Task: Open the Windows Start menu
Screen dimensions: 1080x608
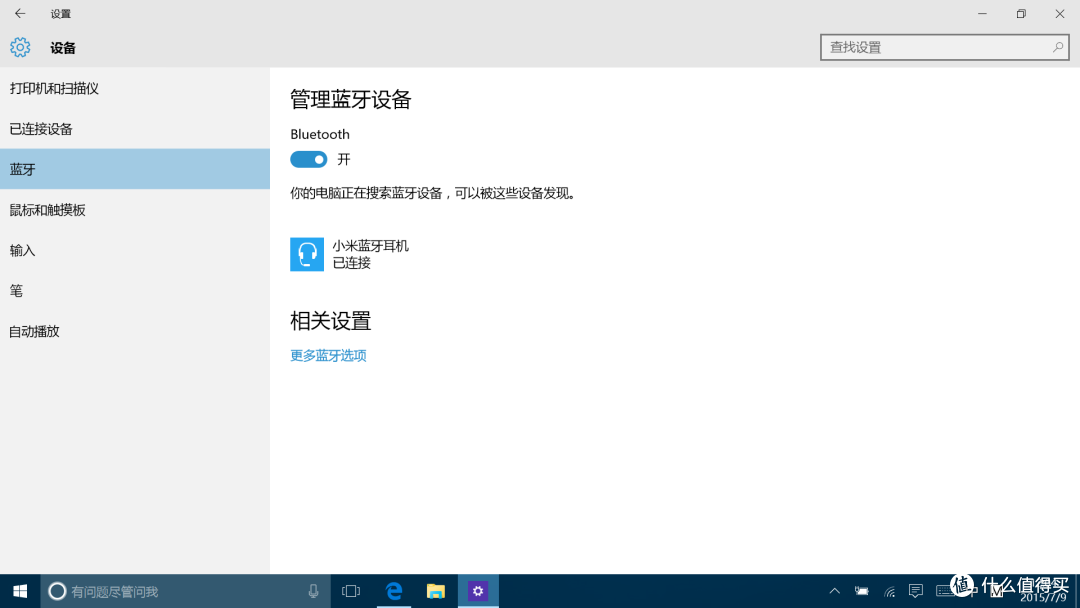Action: pos(20,591)
